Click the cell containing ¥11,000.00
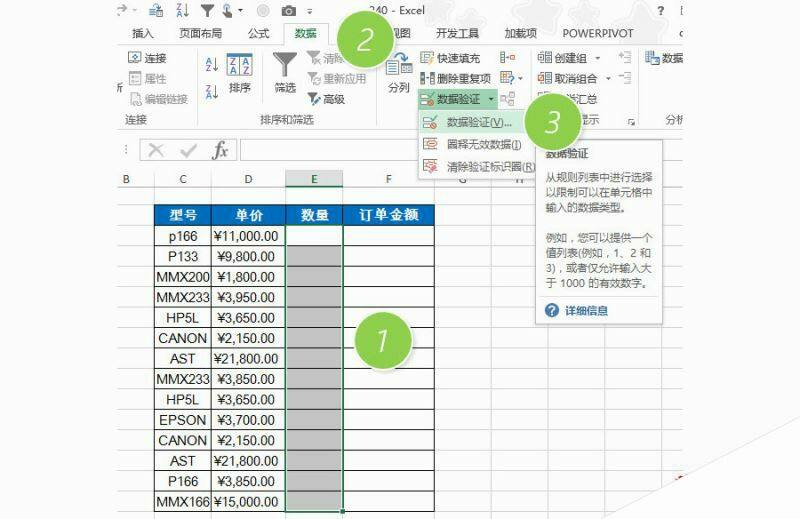The image size is (800, 519). tap(248, 236)
